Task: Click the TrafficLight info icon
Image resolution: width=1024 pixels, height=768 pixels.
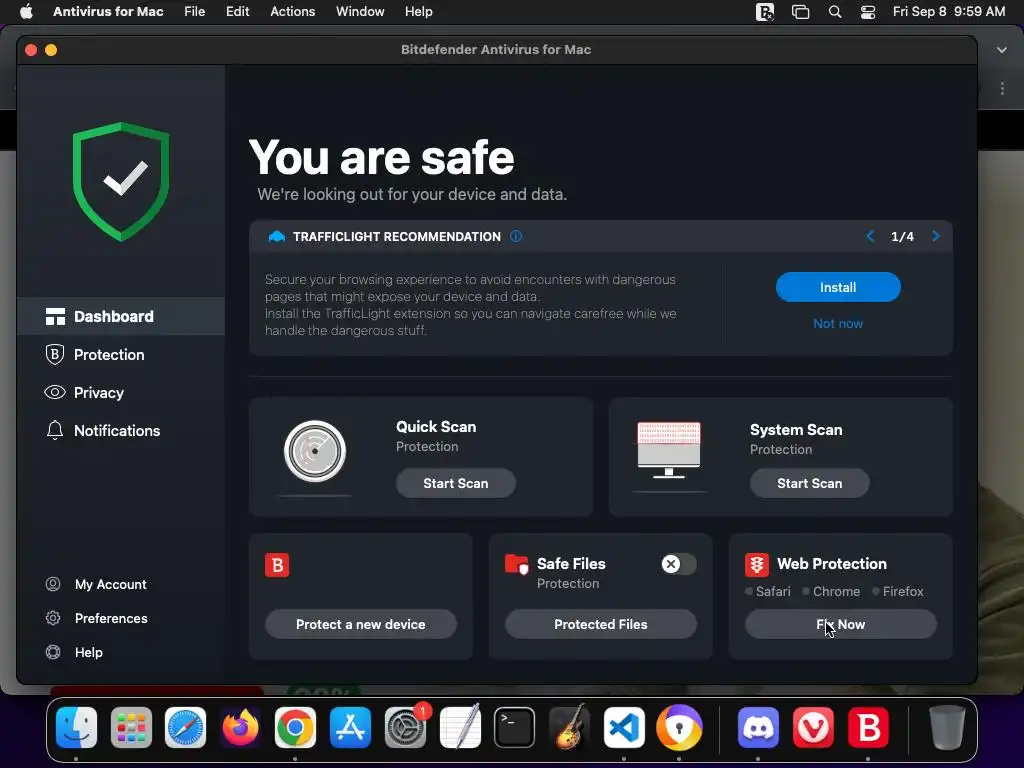Action: click(516, 236)
